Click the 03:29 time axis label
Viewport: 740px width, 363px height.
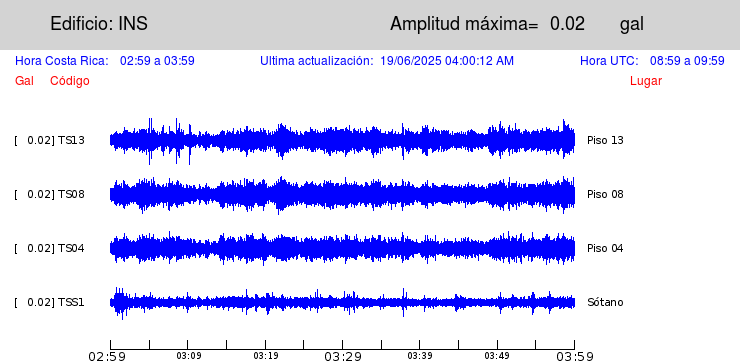pos(343,356)
